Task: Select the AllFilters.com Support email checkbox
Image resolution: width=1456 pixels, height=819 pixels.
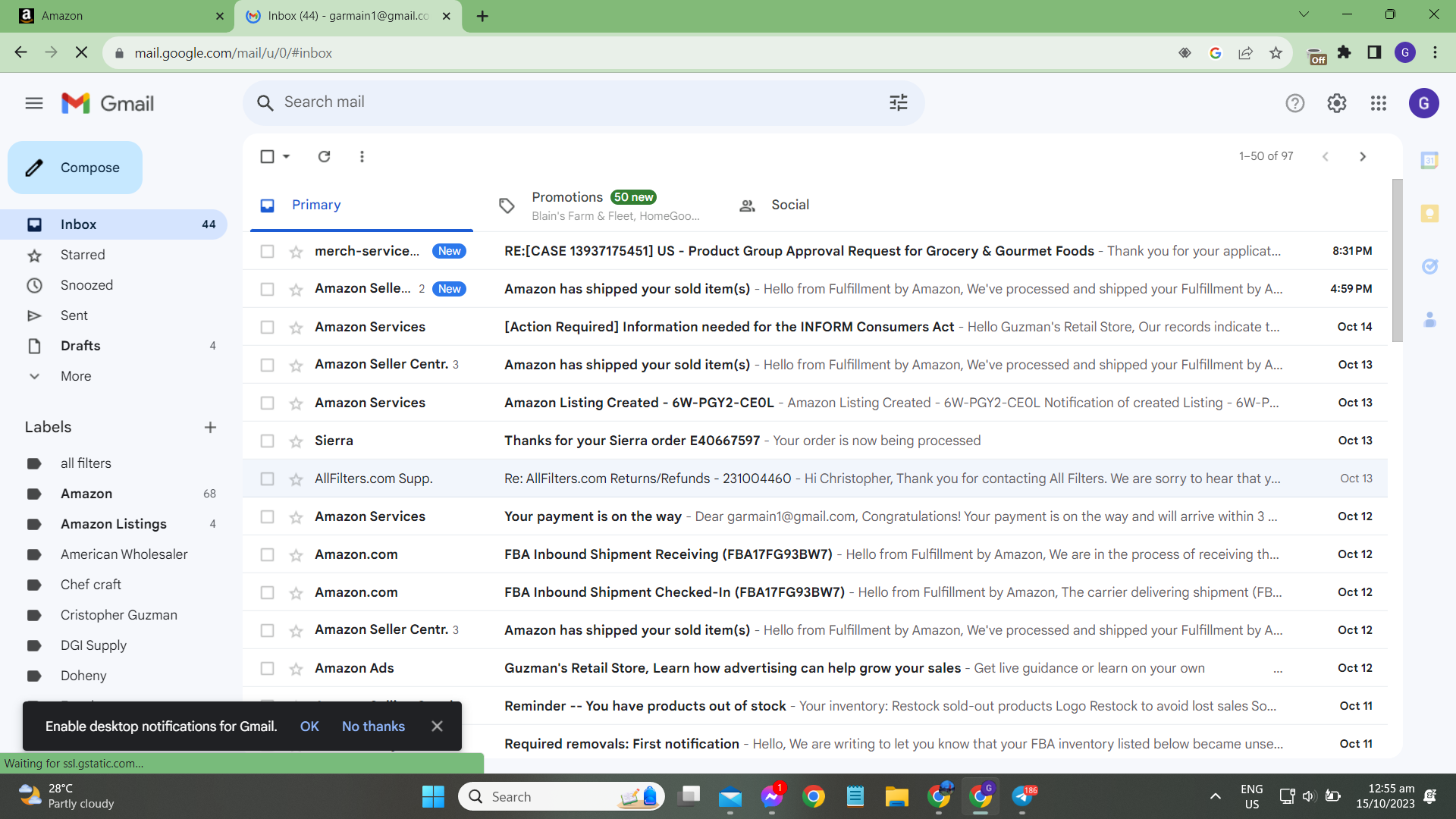Action: [x=267, y=479]
